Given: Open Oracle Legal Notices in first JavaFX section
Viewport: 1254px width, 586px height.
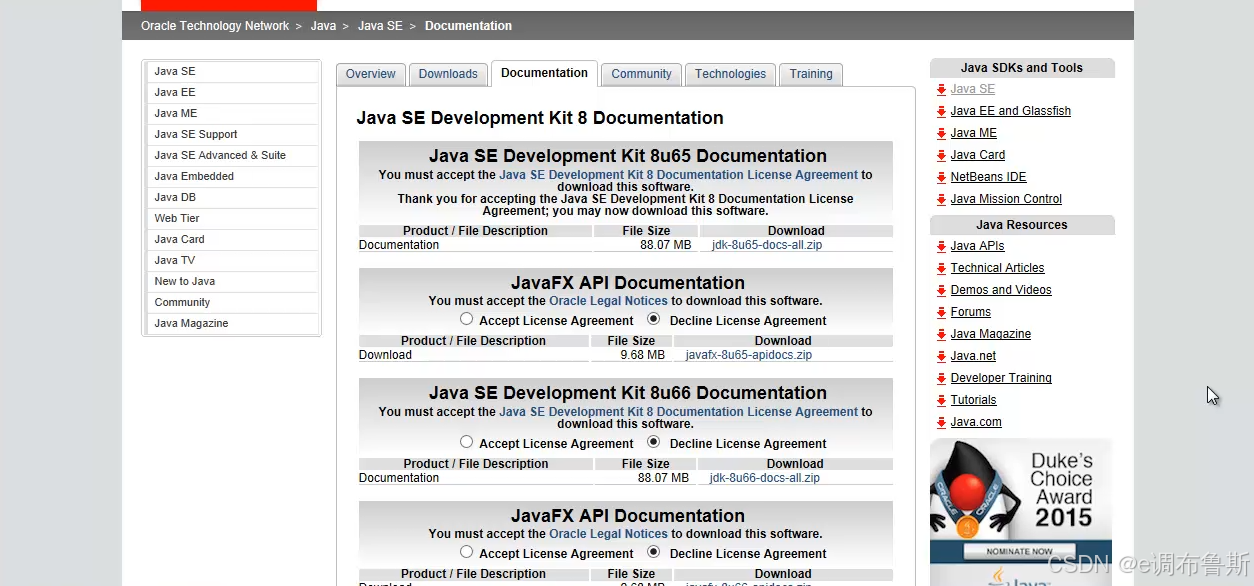Looking at the screenshot, I should (x=608, y=301).
